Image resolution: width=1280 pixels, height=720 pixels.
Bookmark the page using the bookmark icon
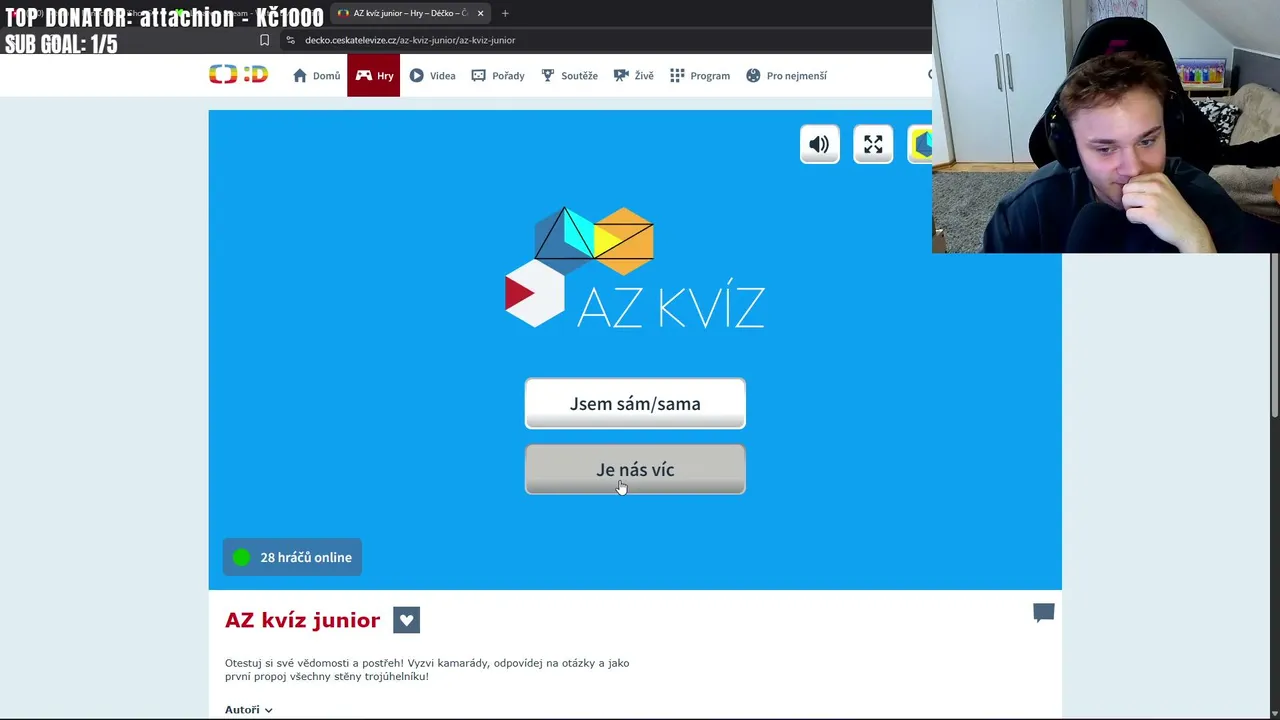click(264, 40)
